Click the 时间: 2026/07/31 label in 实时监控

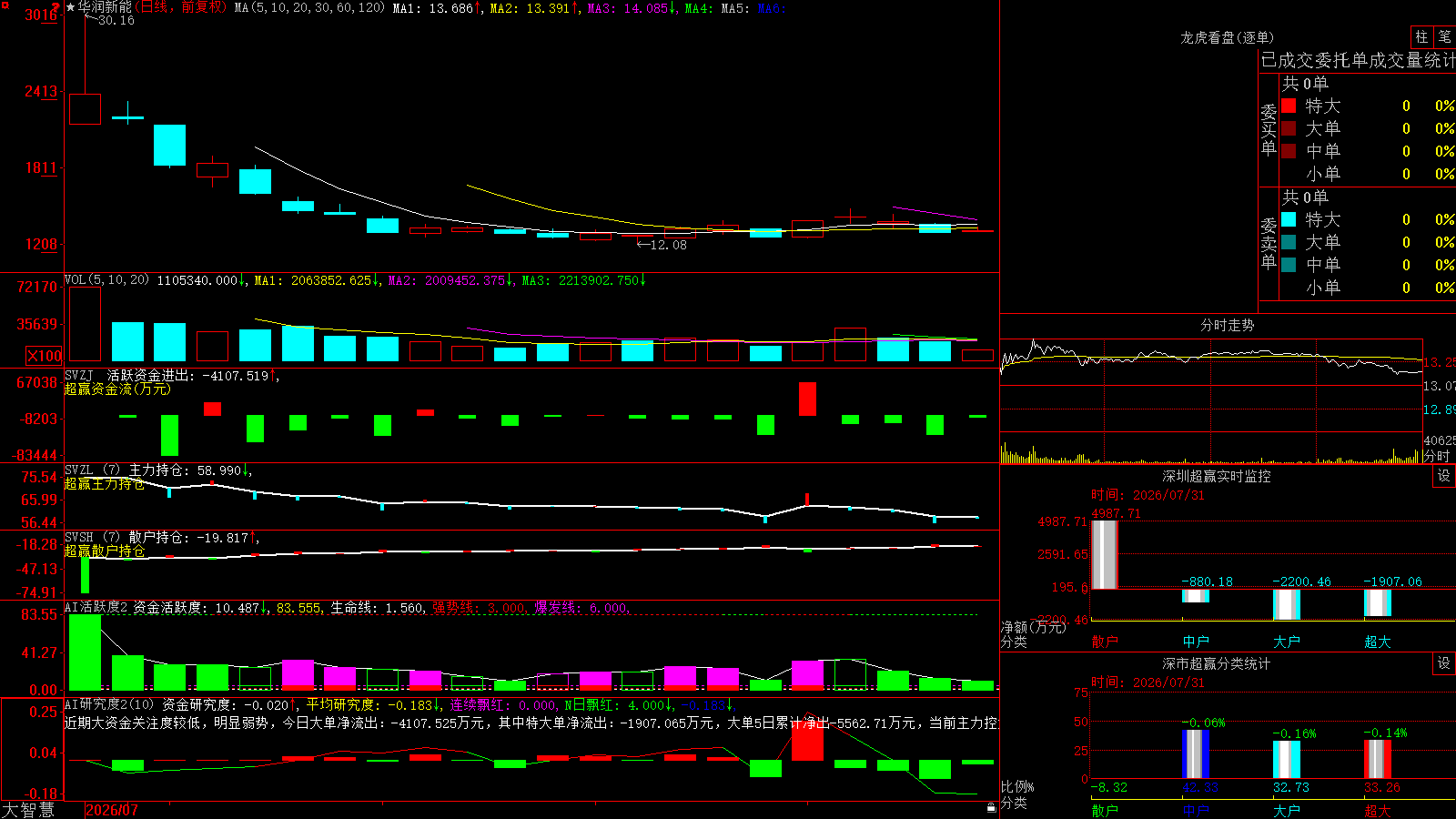tap(1148, 495)
